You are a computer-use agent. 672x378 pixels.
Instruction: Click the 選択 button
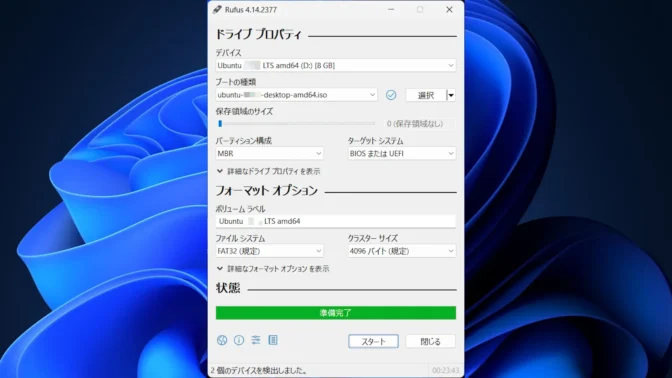(426, 95)
